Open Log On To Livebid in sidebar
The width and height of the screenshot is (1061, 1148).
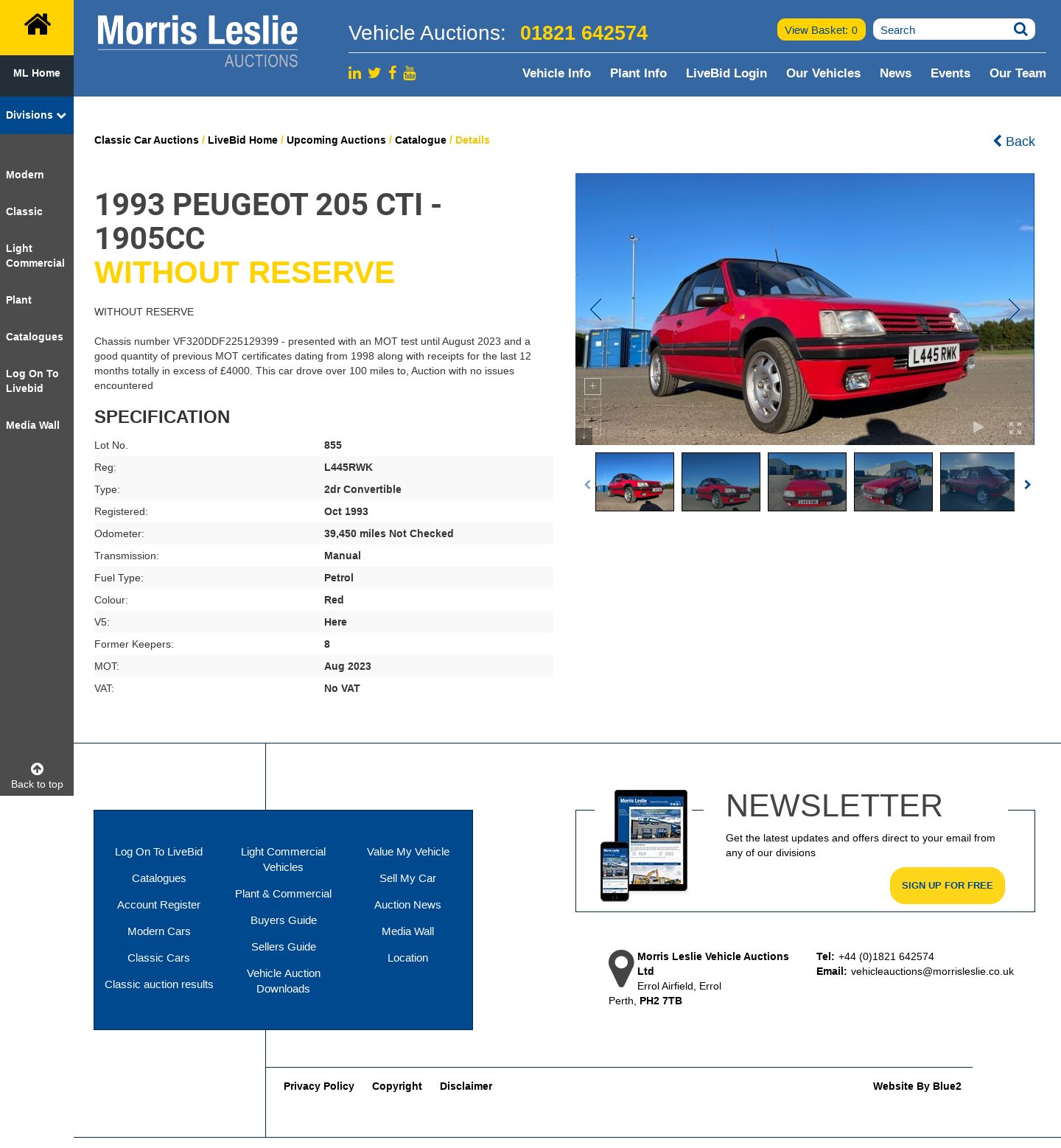(32, 381)
